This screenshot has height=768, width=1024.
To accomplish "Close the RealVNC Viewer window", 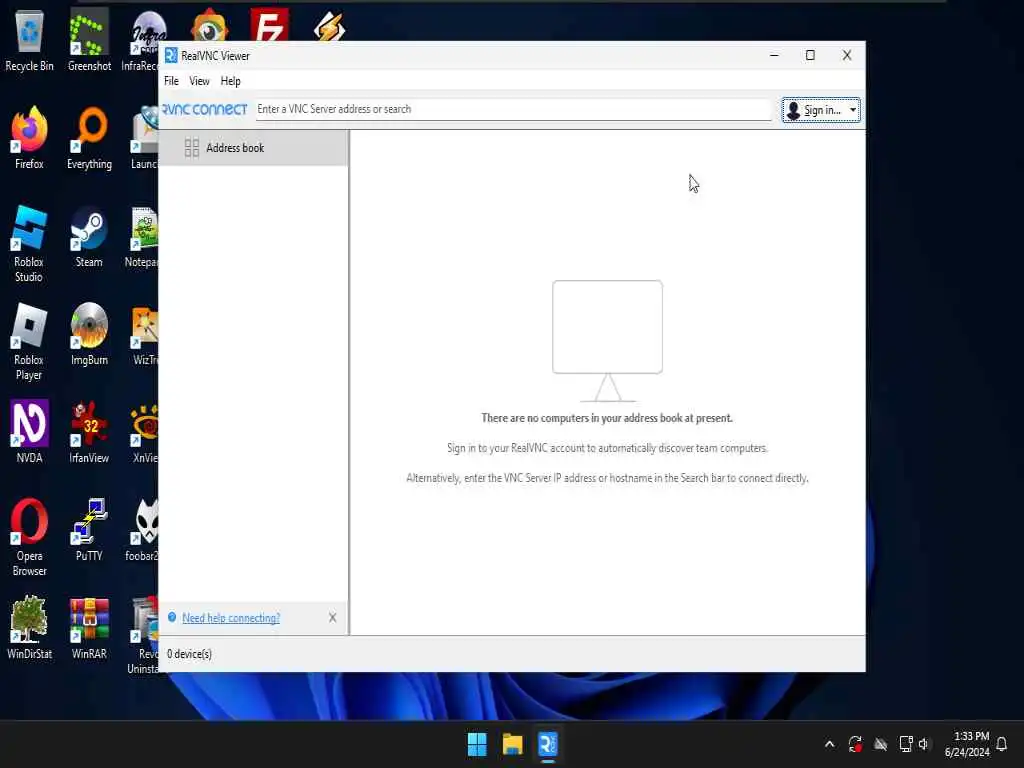I will [847, 56].
